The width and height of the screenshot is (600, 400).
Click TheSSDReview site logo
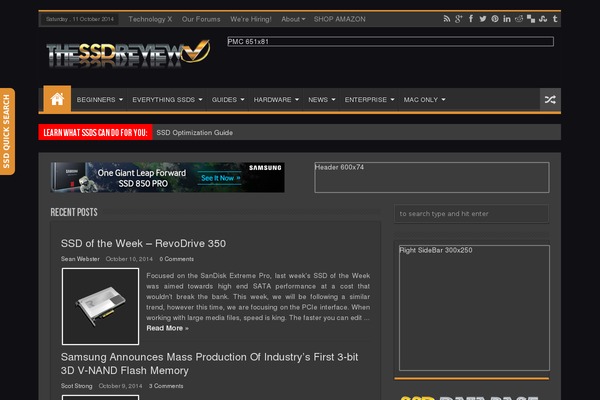point(128,54)
